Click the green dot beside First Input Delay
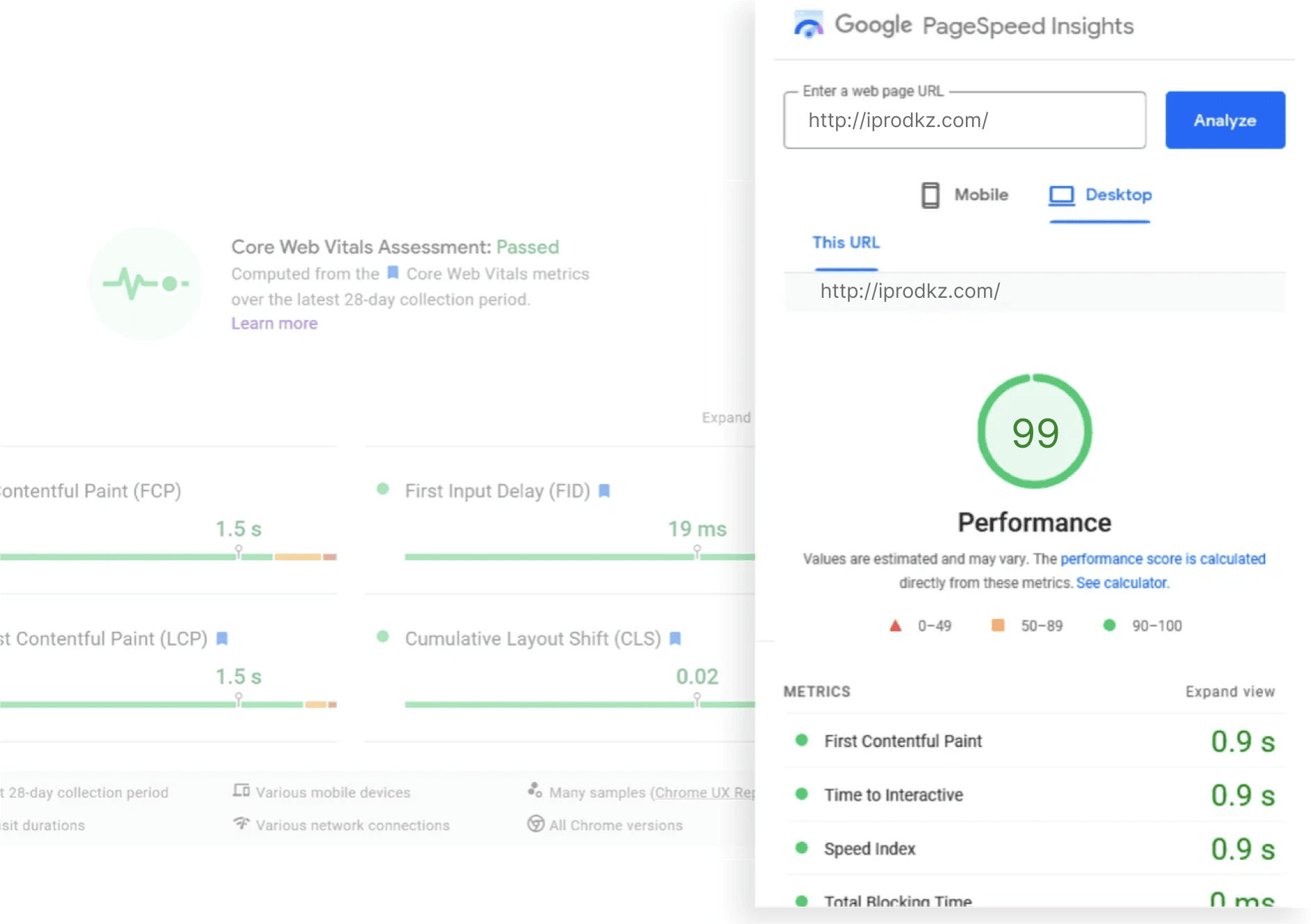This screenshot has width=1311, height=924. 383,489
